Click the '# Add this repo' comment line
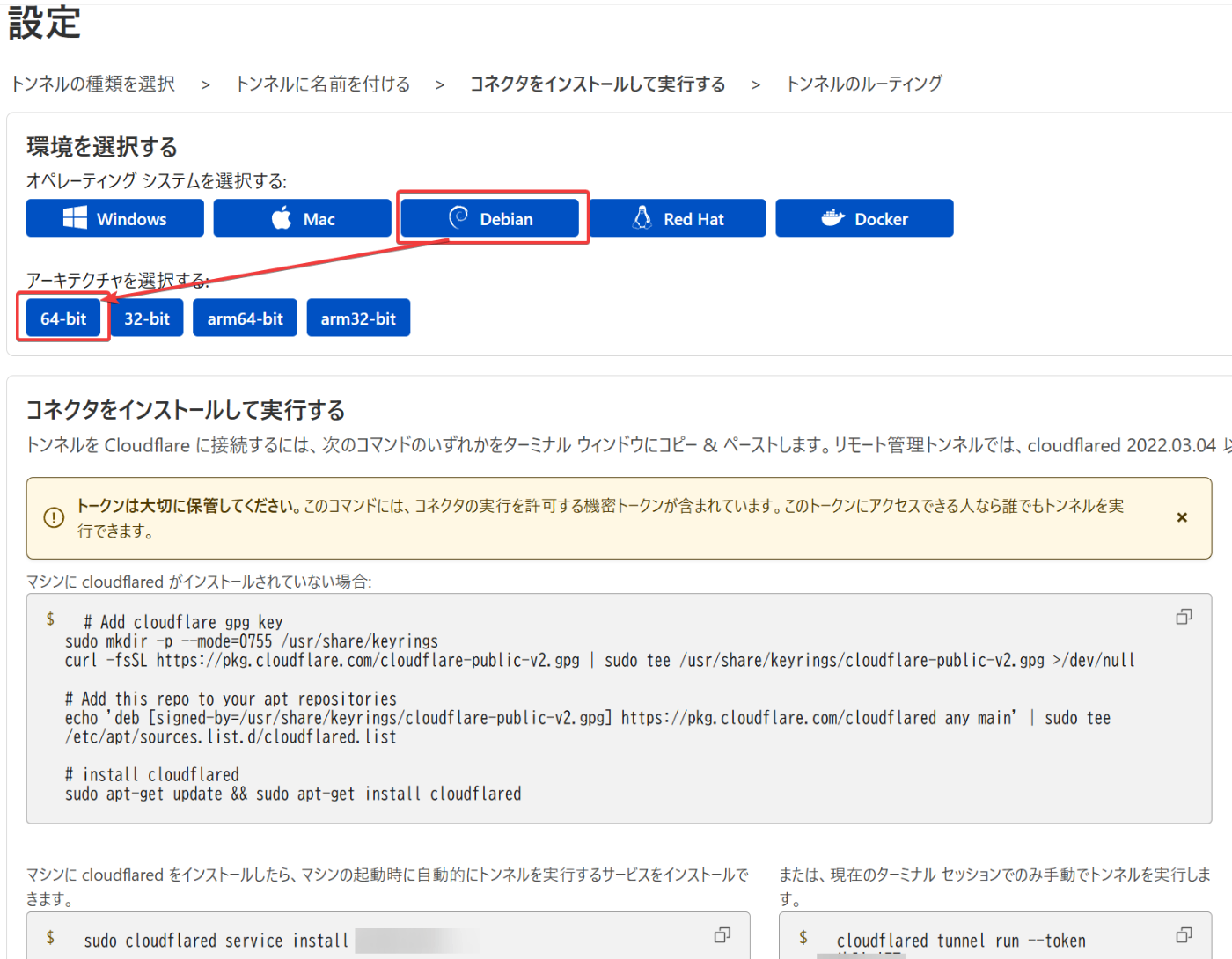 pyautogui.click(x=231, y=699)
